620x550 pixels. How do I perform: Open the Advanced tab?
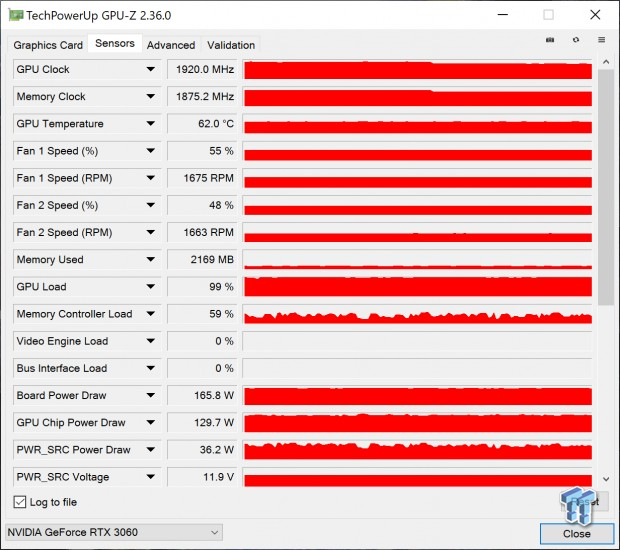click(x=171, y=45)
